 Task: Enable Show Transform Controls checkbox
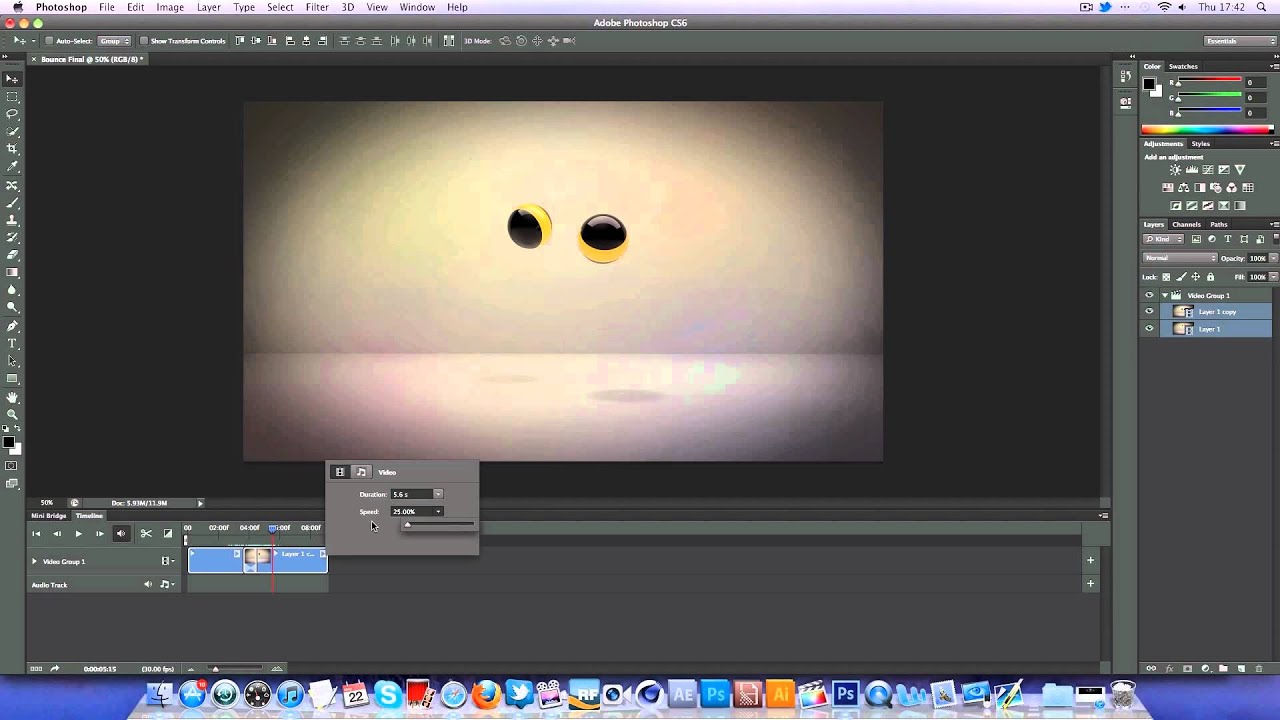click(x=143, y=41)
